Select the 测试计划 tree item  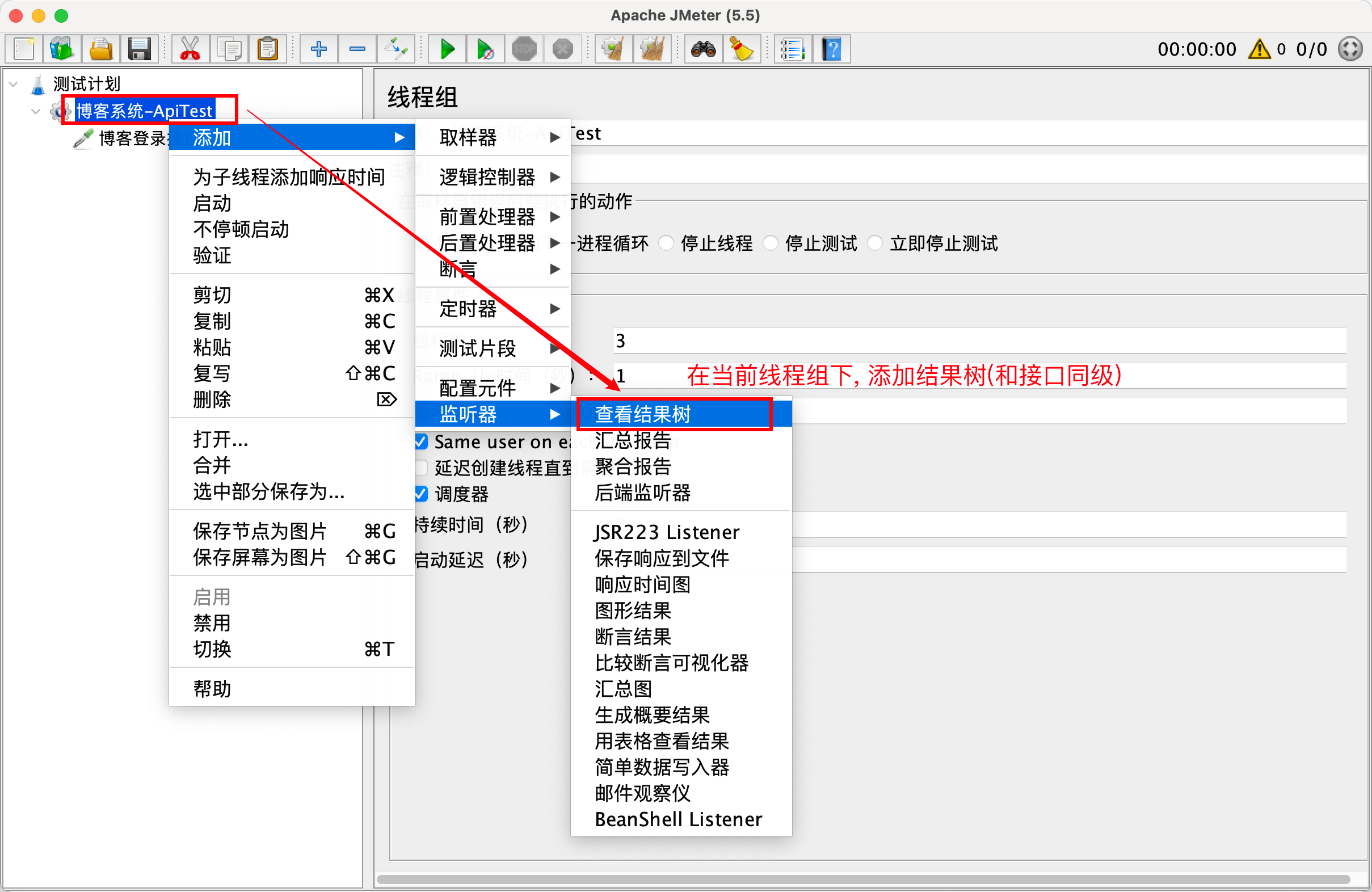(86, 84)
